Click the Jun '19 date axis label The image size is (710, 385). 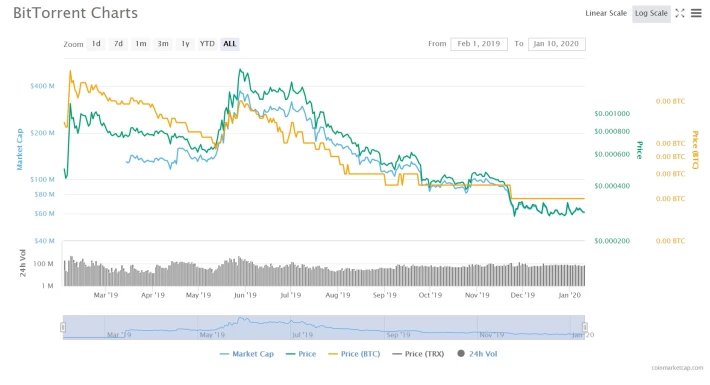(245, 295)
